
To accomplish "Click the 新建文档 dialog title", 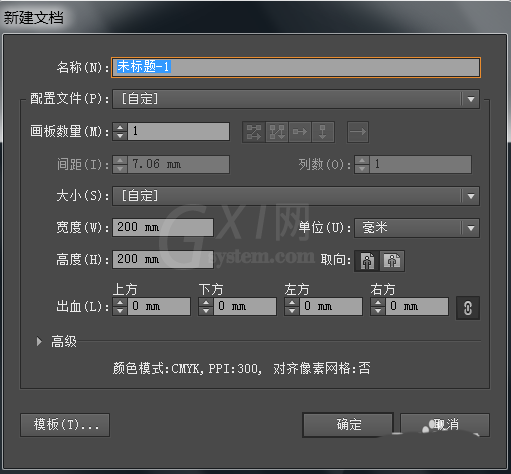I will point(33,17).
